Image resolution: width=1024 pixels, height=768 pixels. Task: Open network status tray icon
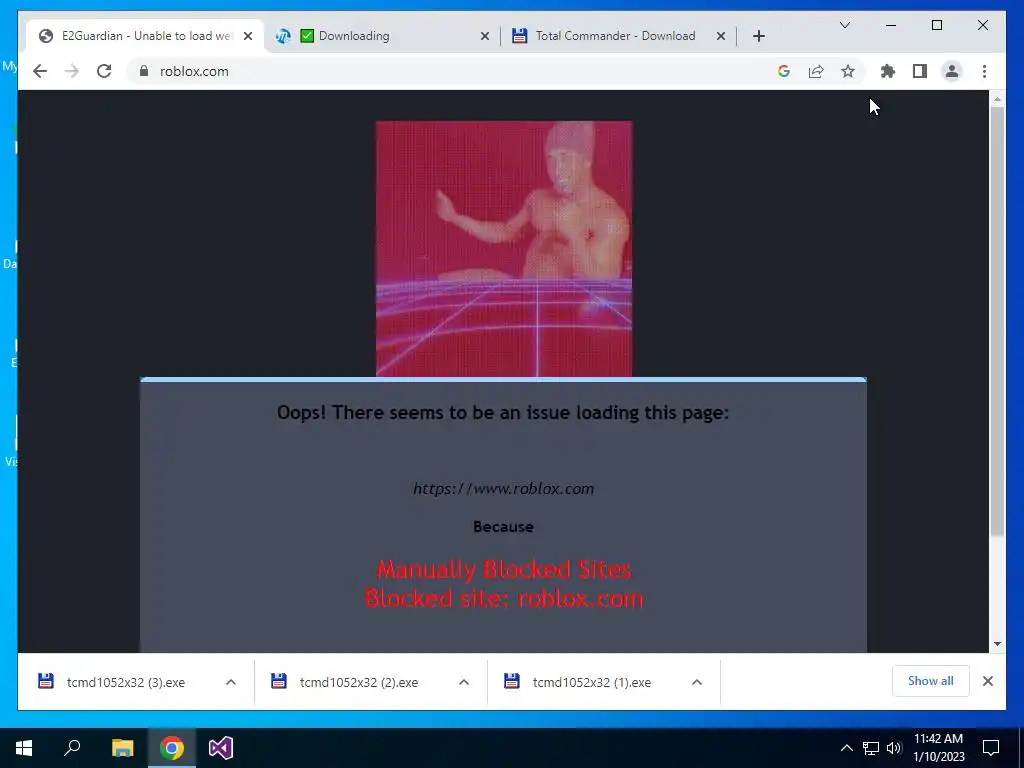tap(871, 748)
